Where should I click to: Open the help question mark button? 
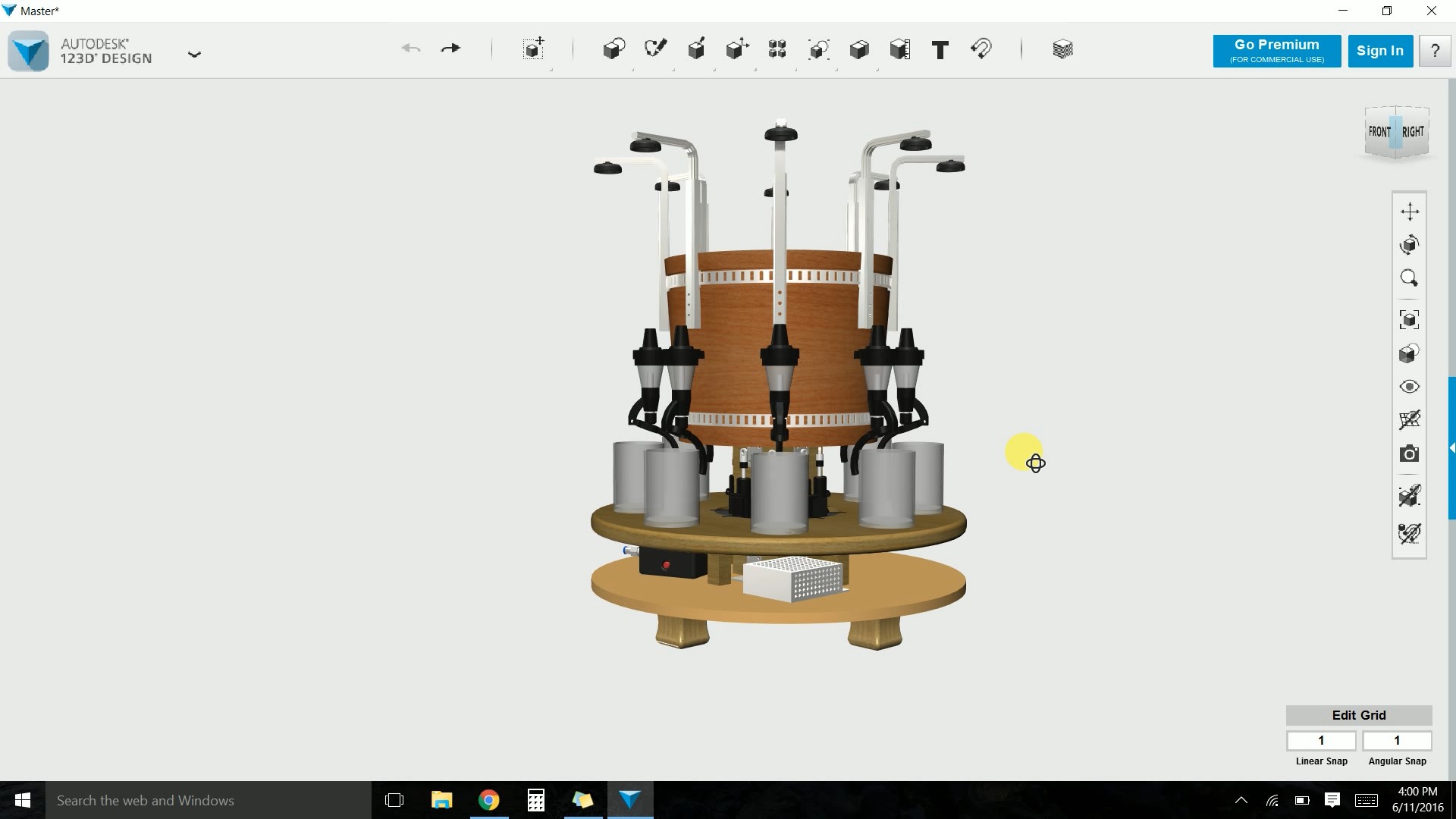(1435, 51)
